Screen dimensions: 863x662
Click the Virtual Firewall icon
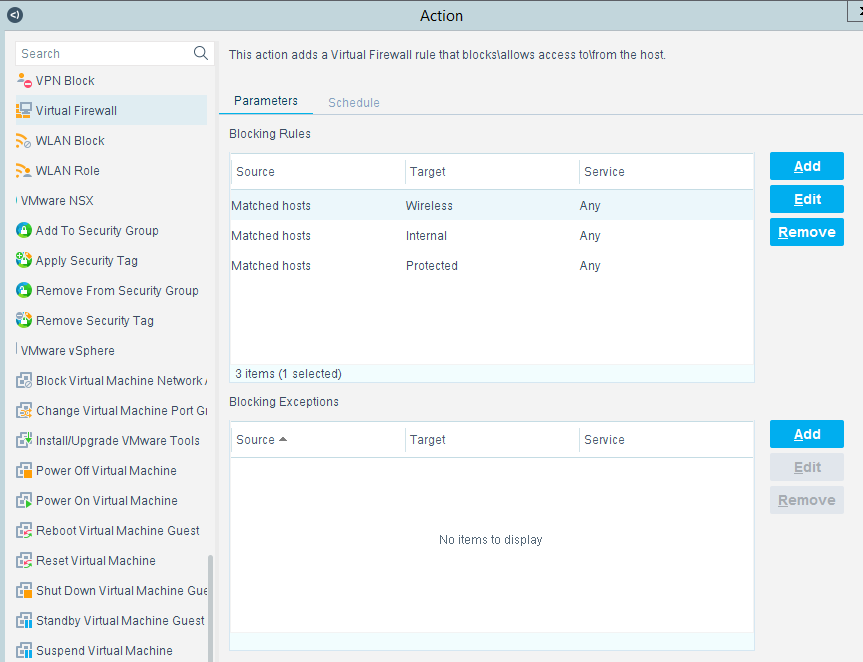(x=24, y=110)
